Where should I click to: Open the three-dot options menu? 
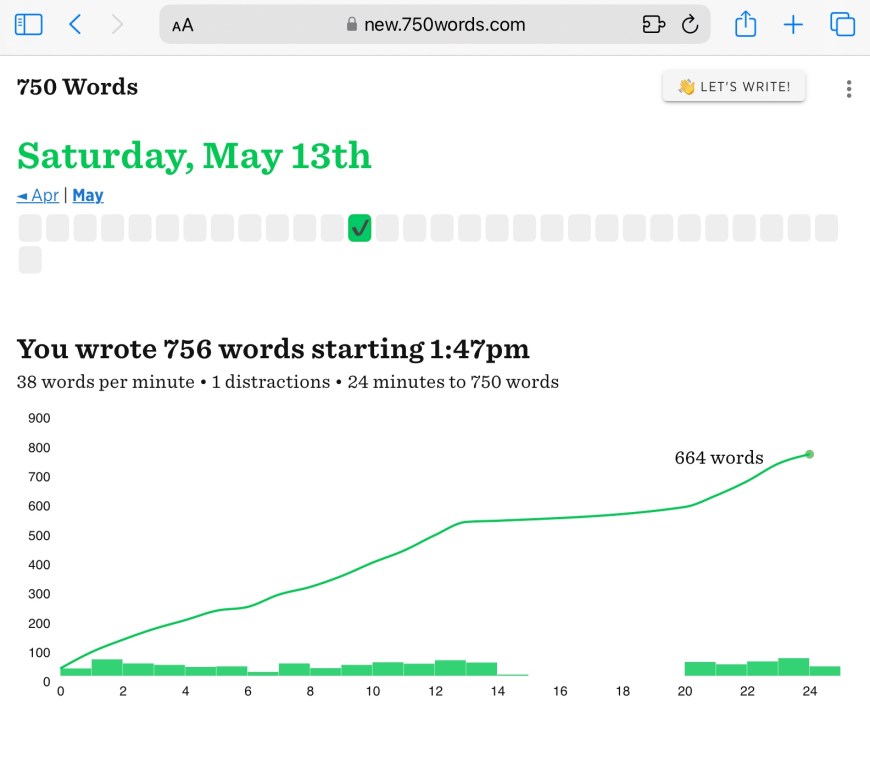click(x=849, y=89)
